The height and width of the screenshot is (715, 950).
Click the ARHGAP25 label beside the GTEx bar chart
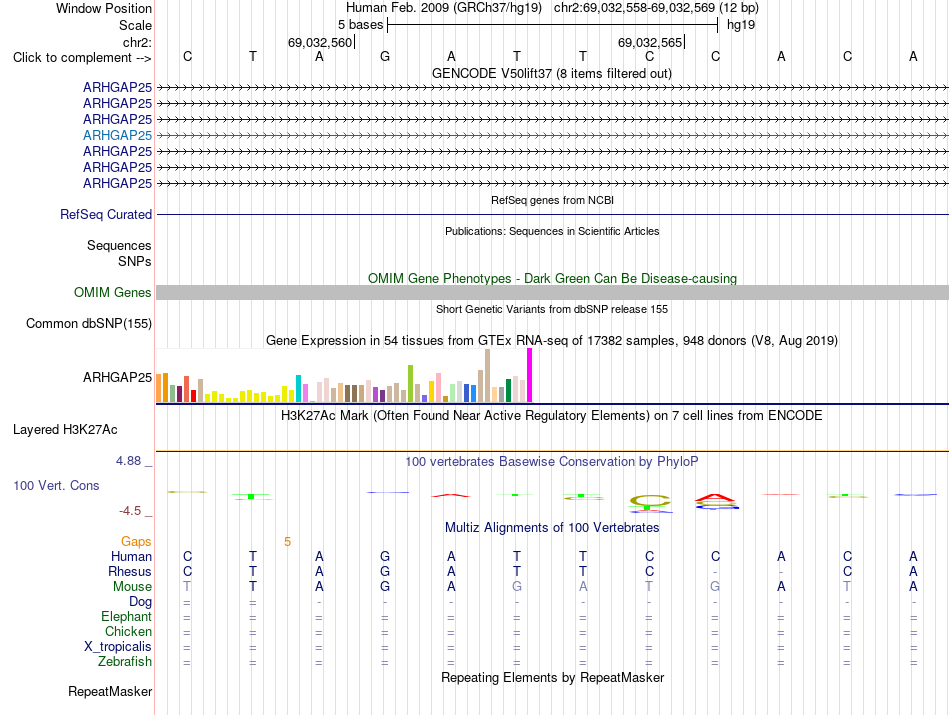pyautogui.click(x=117, y=377)
